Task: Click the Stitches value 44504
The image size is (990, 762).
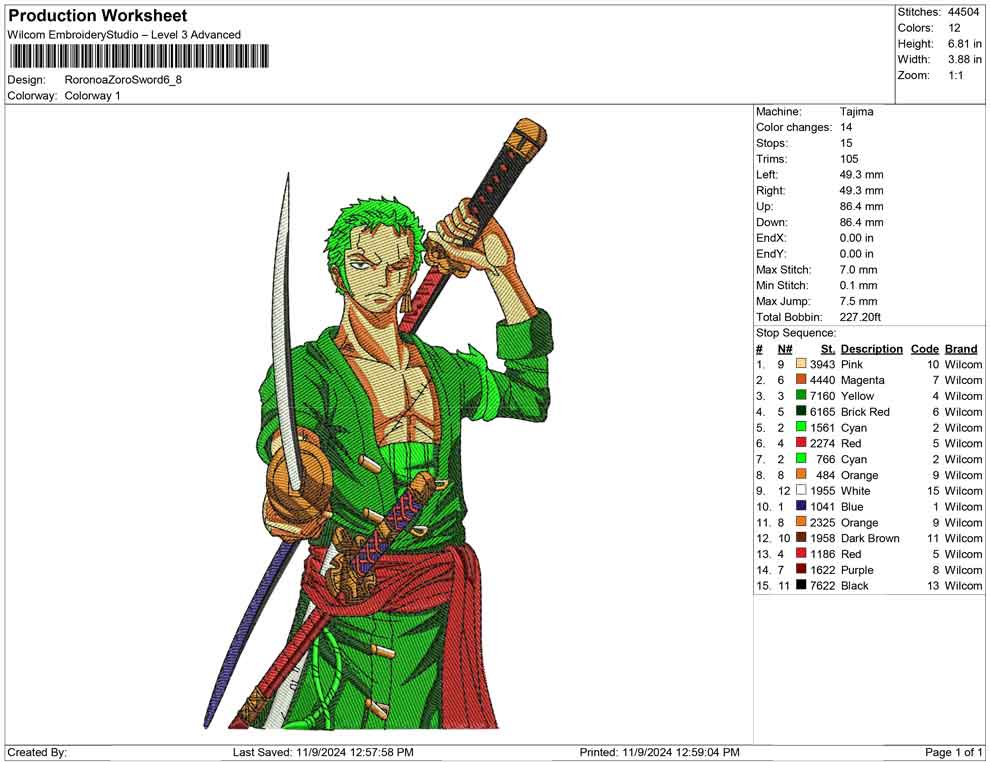Action: coord(964,12)
